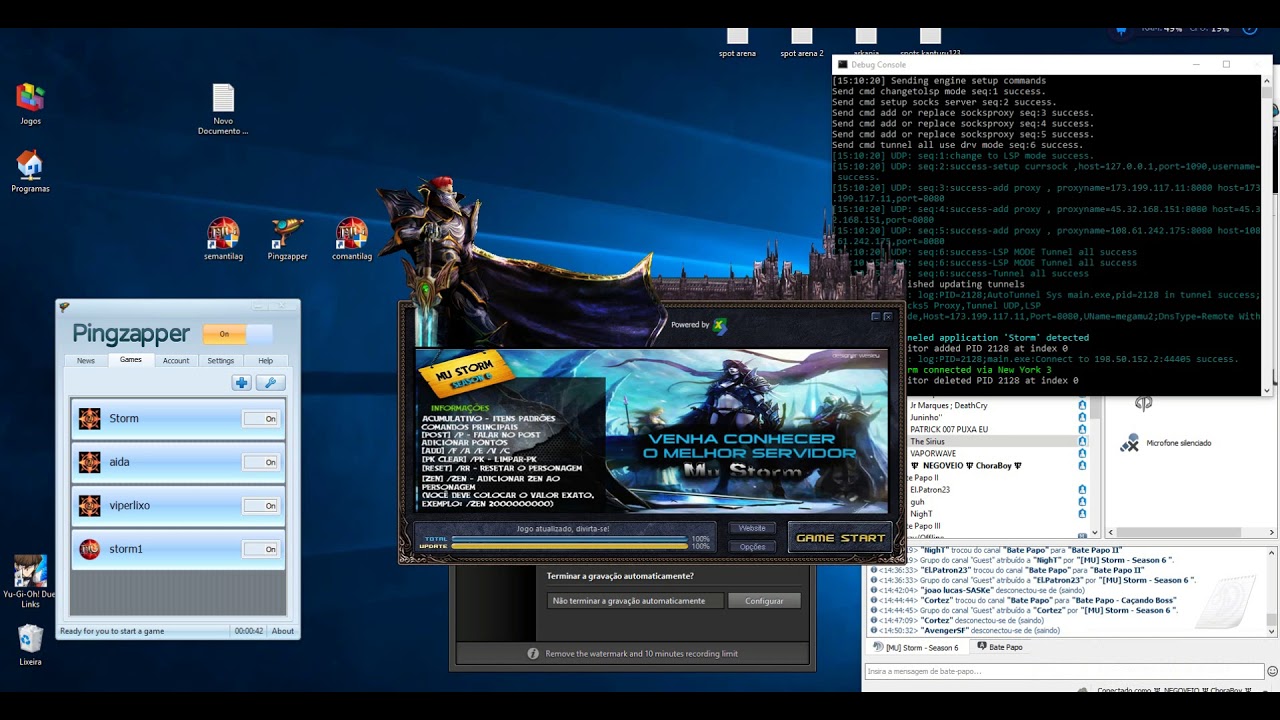1280x720 pixels.
Task: Select the semantilag desktop shortcut
Action: point(223,240)
